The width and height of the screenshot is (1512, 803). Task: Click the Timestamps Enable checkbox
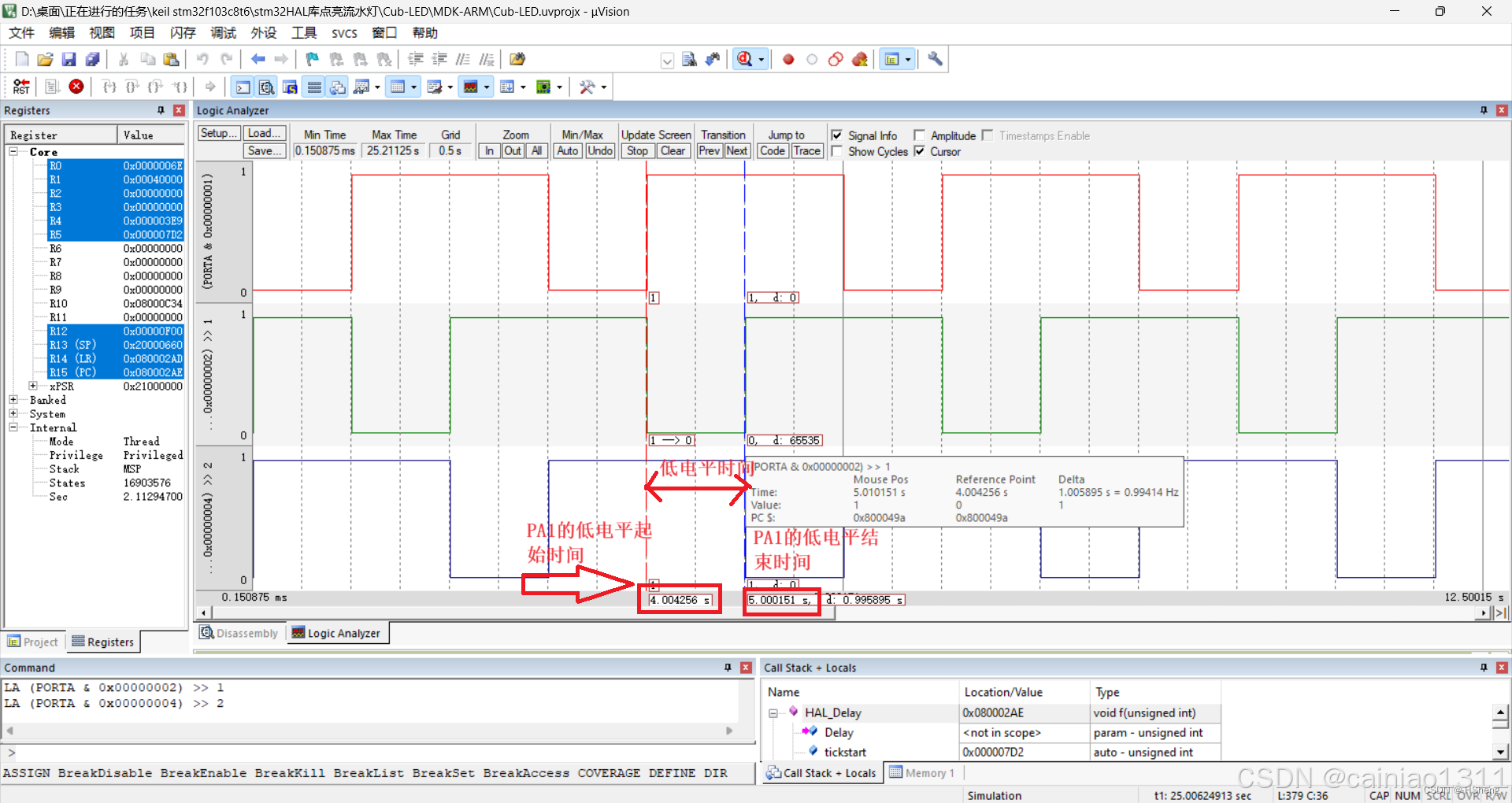[988, 135]
